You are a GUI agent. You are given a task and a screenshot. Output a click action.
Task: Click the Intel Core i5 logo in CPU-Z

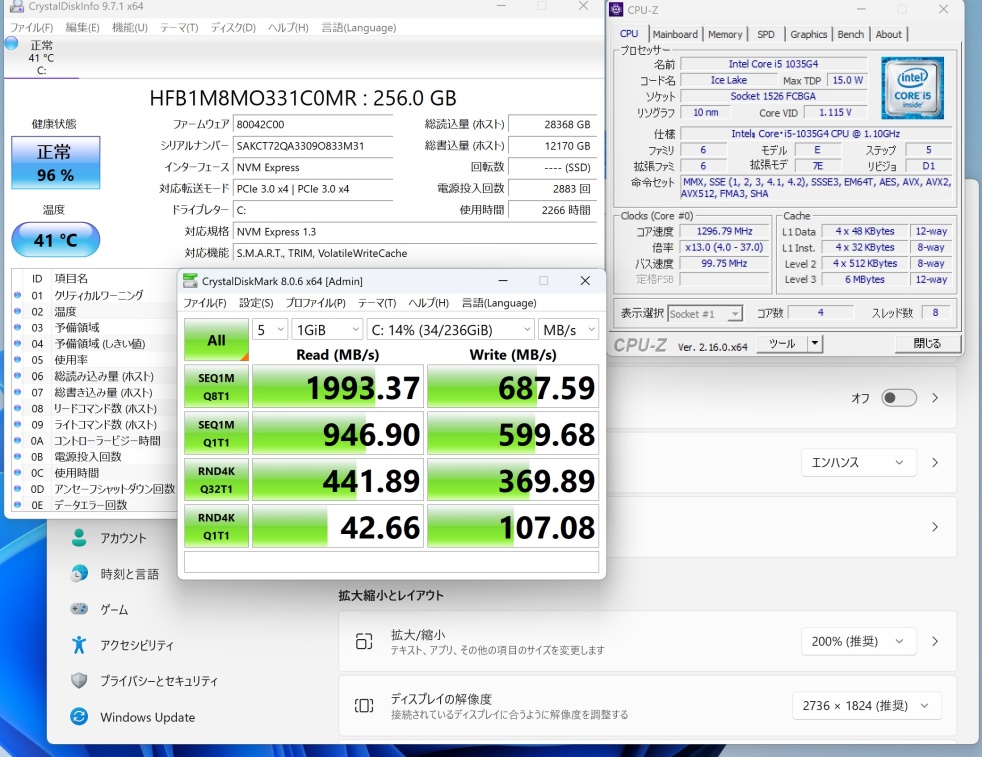912,89
